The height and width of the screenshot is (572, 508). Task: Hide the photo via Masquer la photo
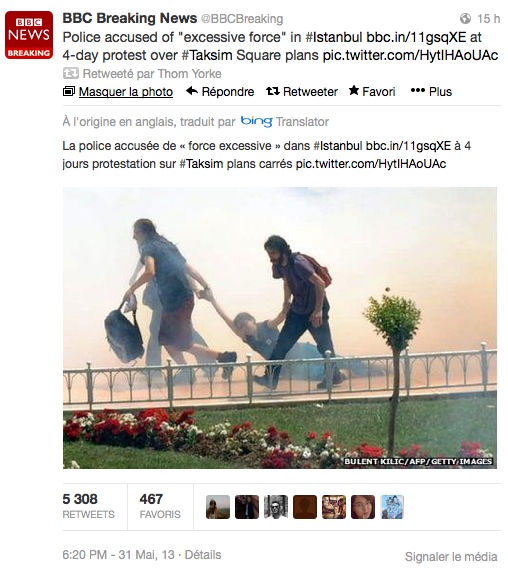[x=125, y=92]
